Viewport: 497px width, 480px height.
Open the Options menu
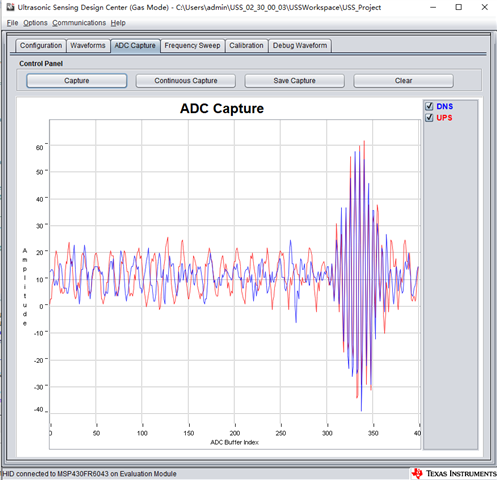(35, 23)
